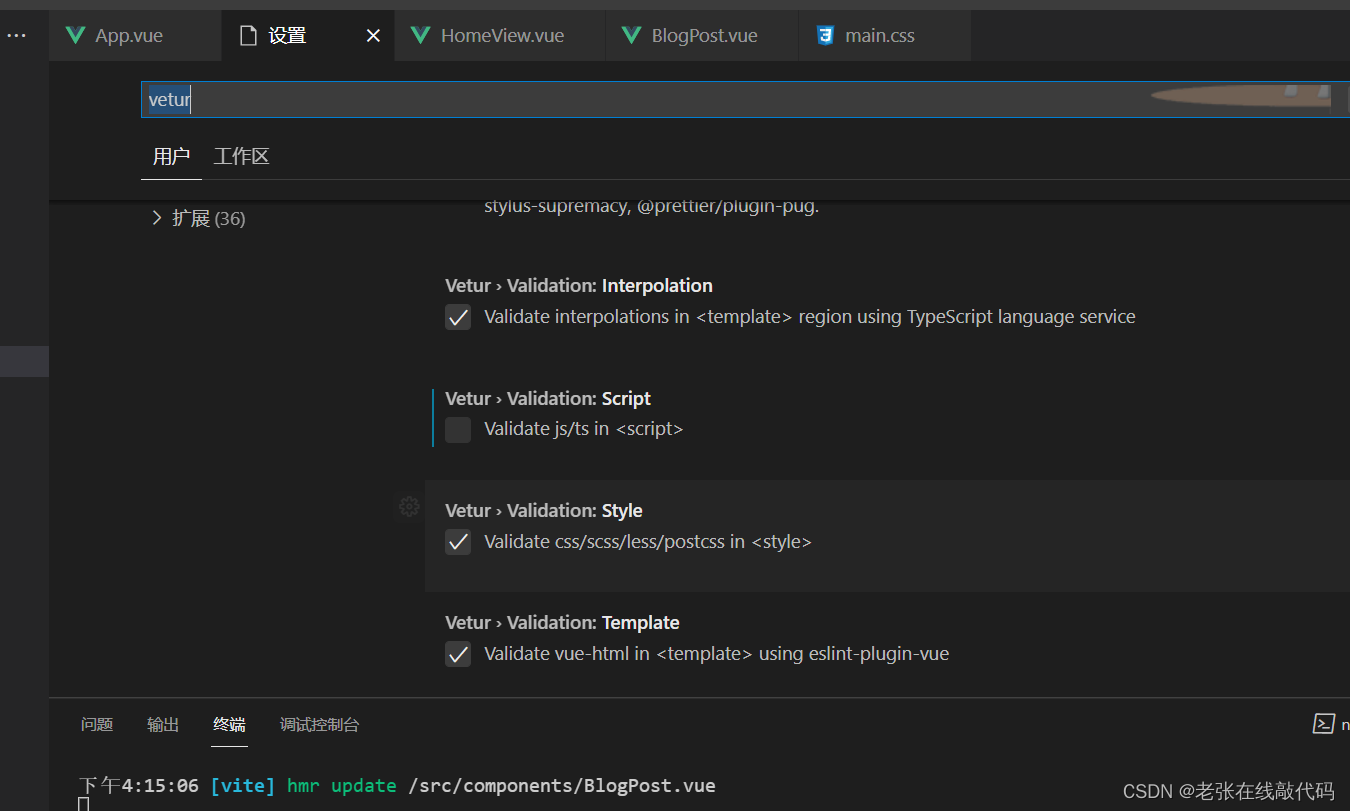This screenshot has height=811, width=1350.
Task: Select the 工作区 settings scope tab
Action: coord(241,157)
